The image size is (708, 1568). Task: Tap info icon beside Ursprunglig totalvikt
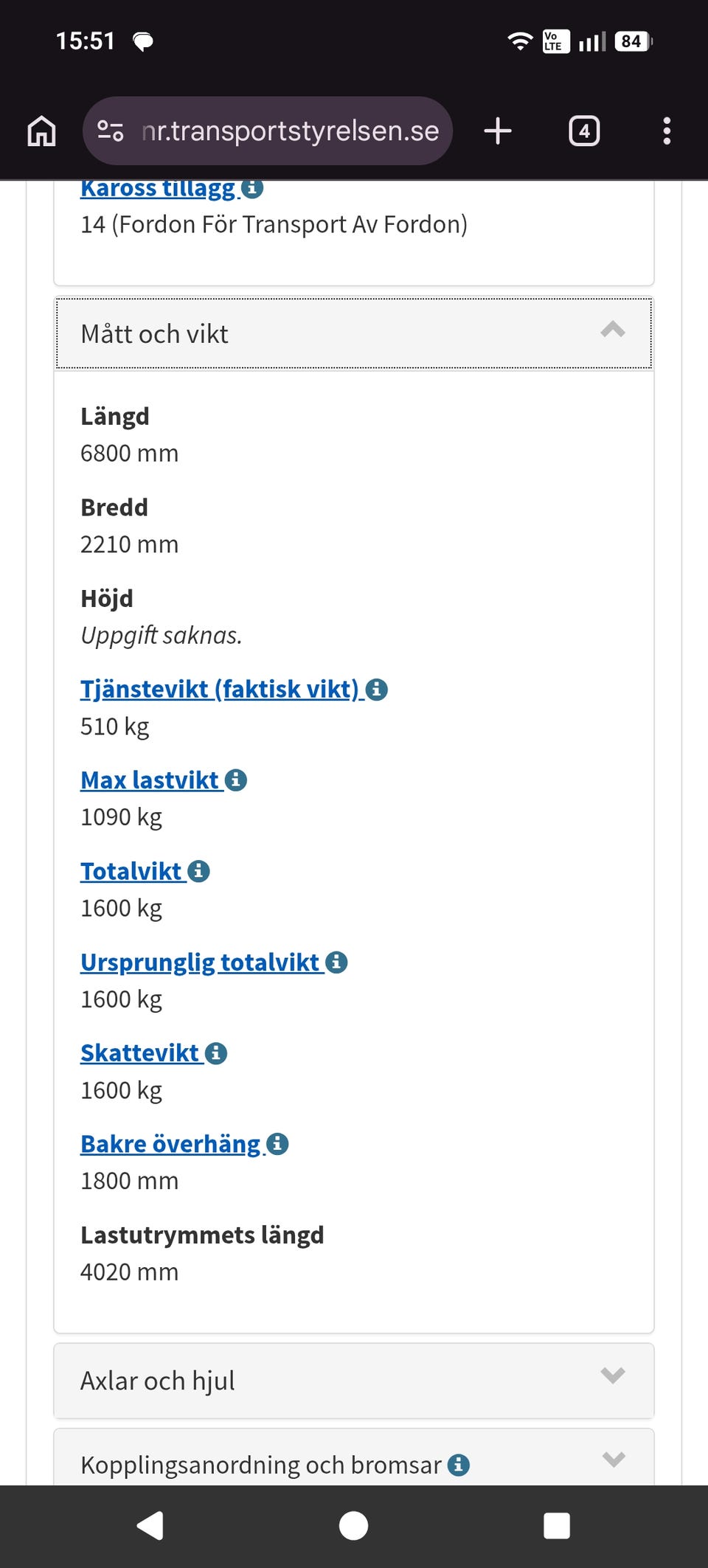pos(336,962)
